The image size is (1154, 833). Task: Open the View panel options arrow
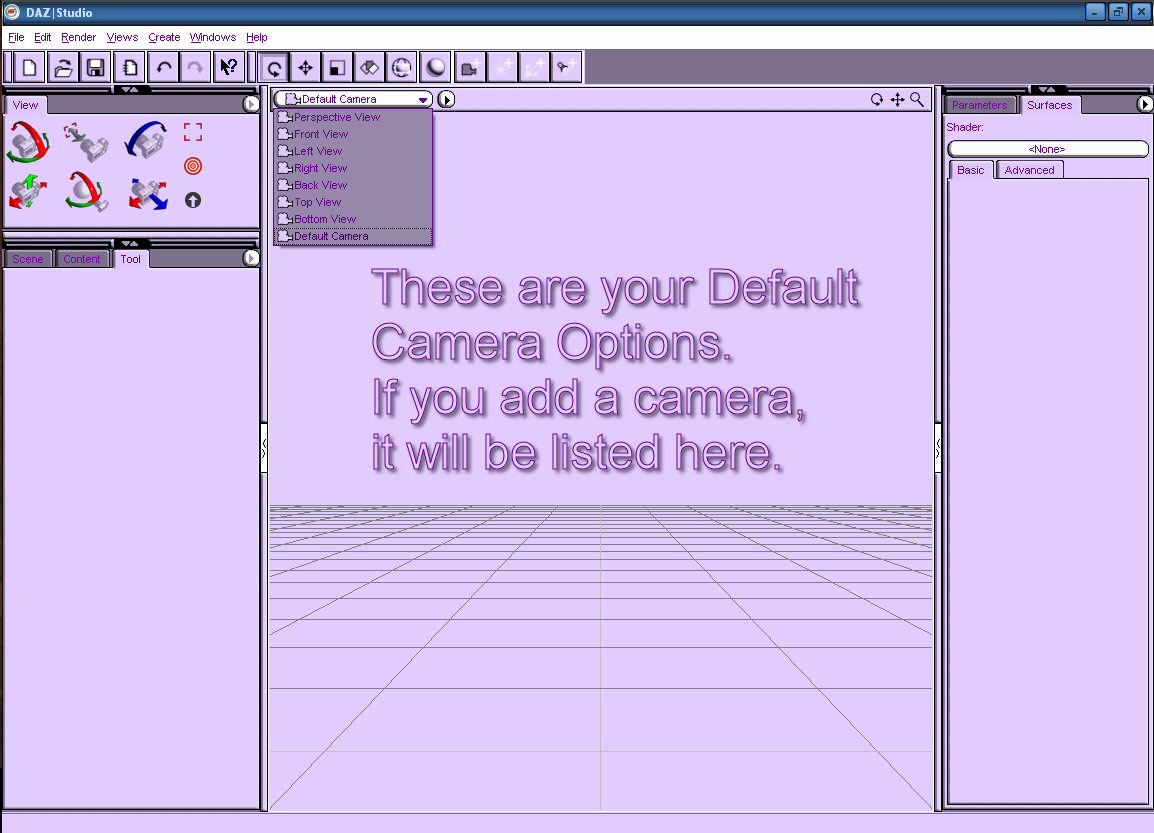tap(251, 104)
